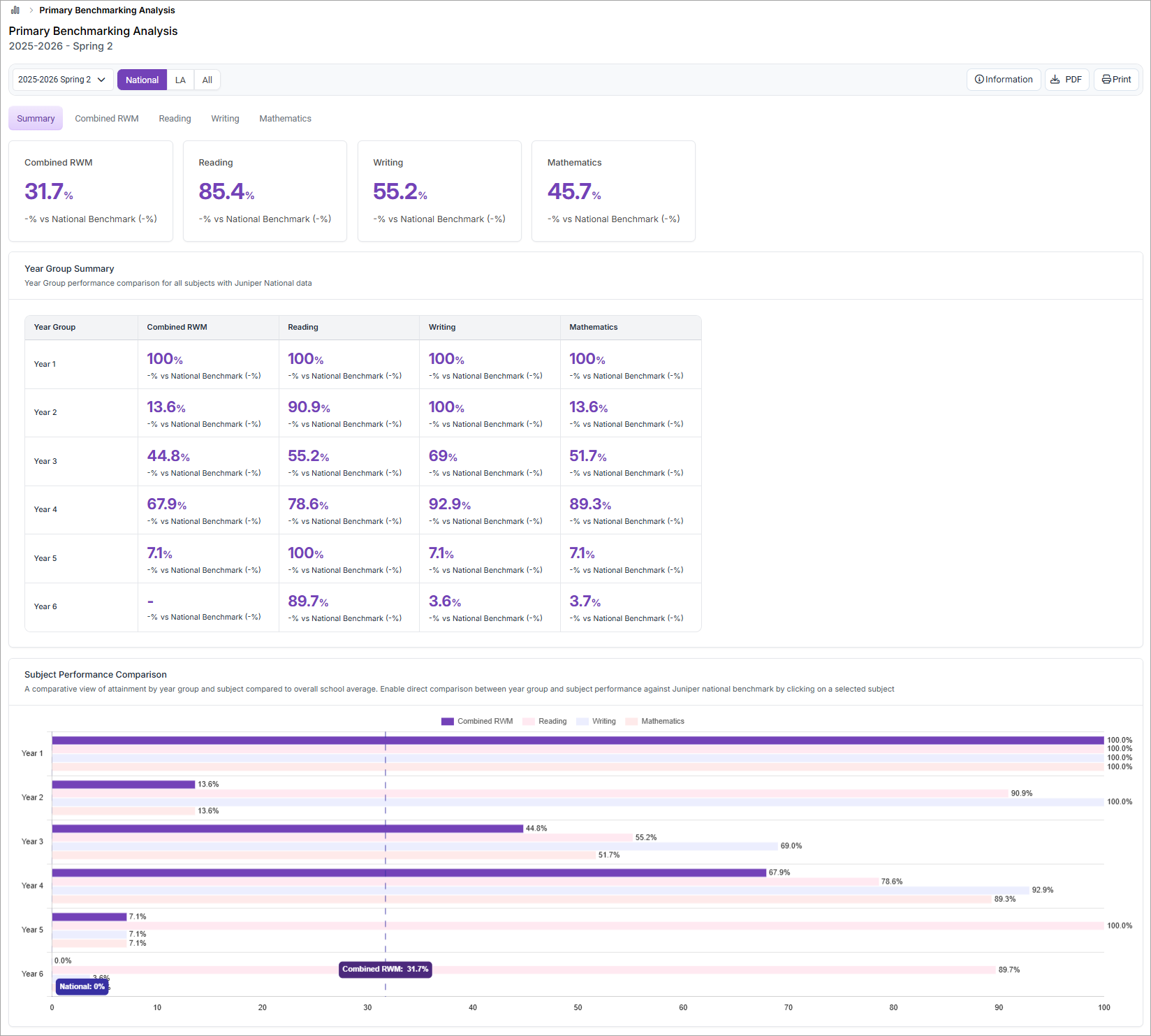Click the Reading 85.4% summary card
Image resolution: width=1151 pixels, height=1036 pixels.
(265, 191)
